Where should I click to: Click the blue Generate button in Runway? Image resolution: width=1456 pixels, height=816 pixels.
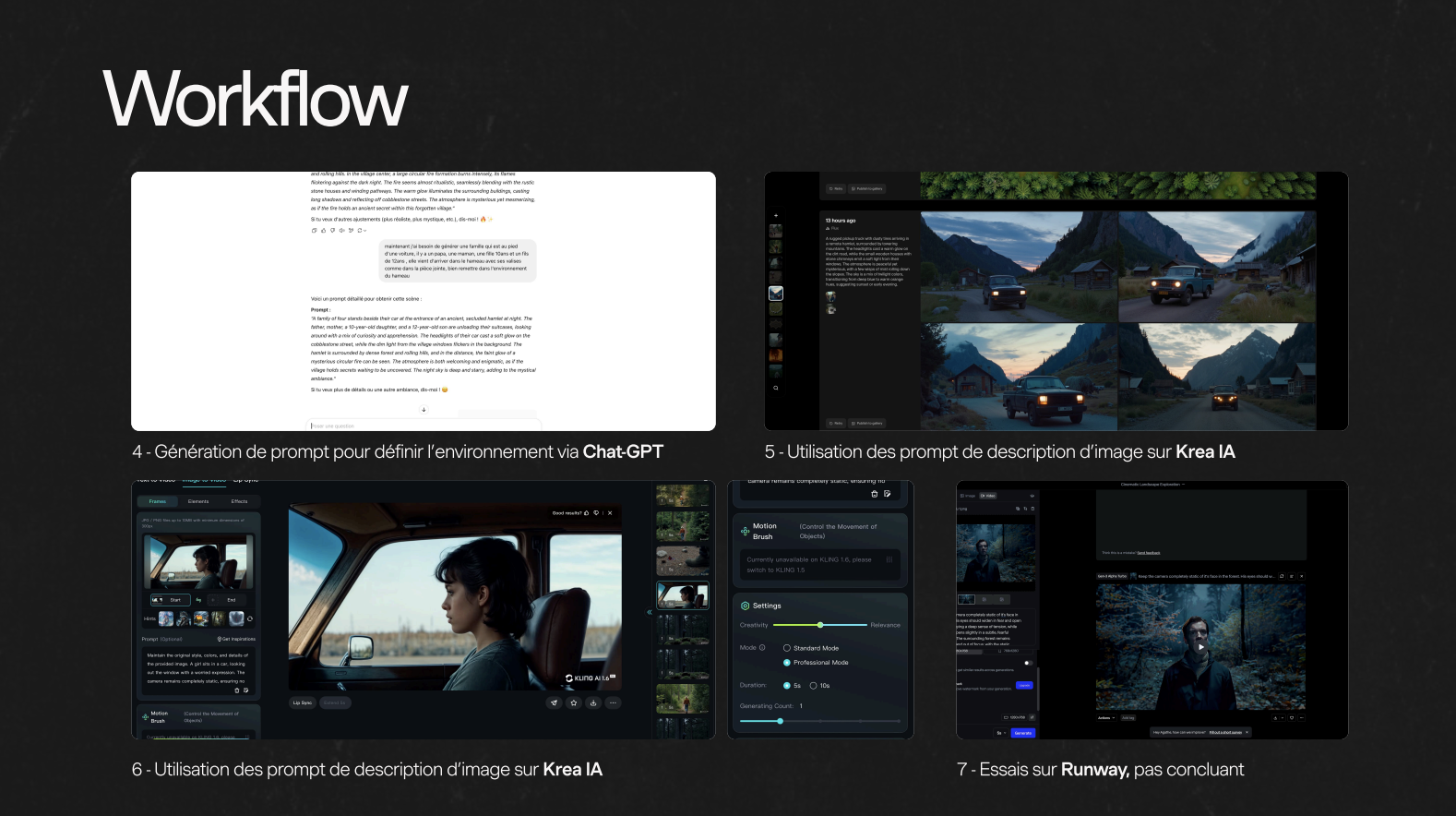point(1023,733)
